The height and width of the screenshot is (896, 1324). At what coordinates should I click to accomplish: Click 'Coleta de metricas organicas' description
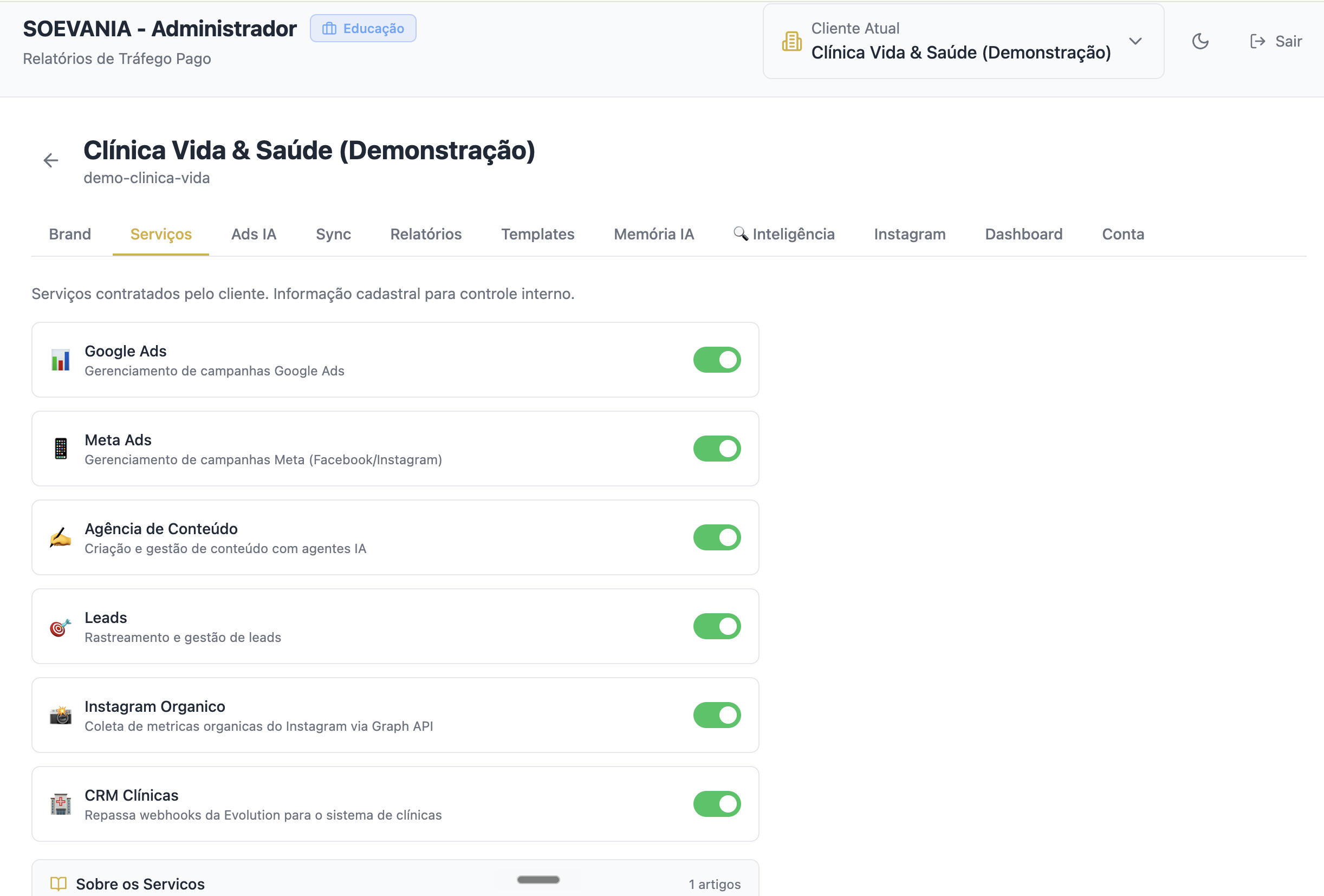point(258,726)
